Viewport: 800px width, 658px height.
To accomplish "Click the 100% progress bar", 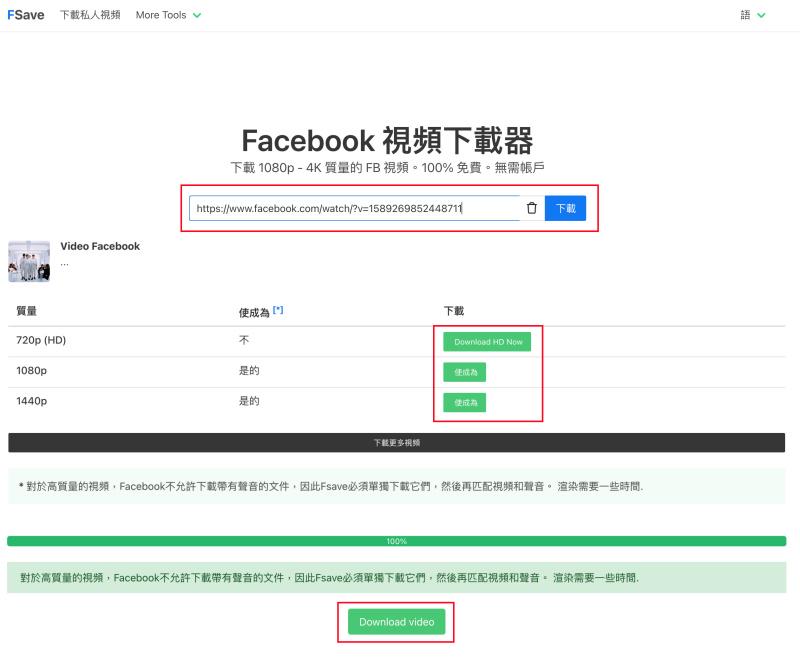I will click(397, 540).
